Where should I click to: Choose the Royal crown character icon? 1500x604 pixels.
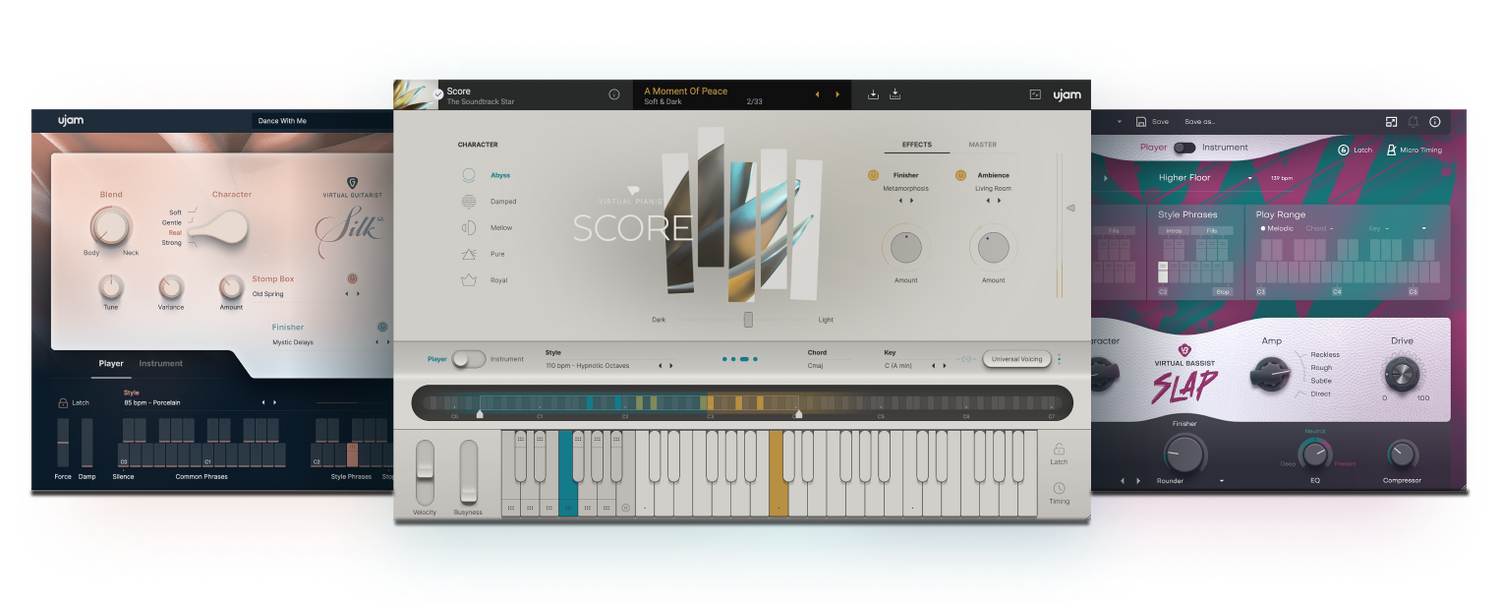(x=468, y=281)
